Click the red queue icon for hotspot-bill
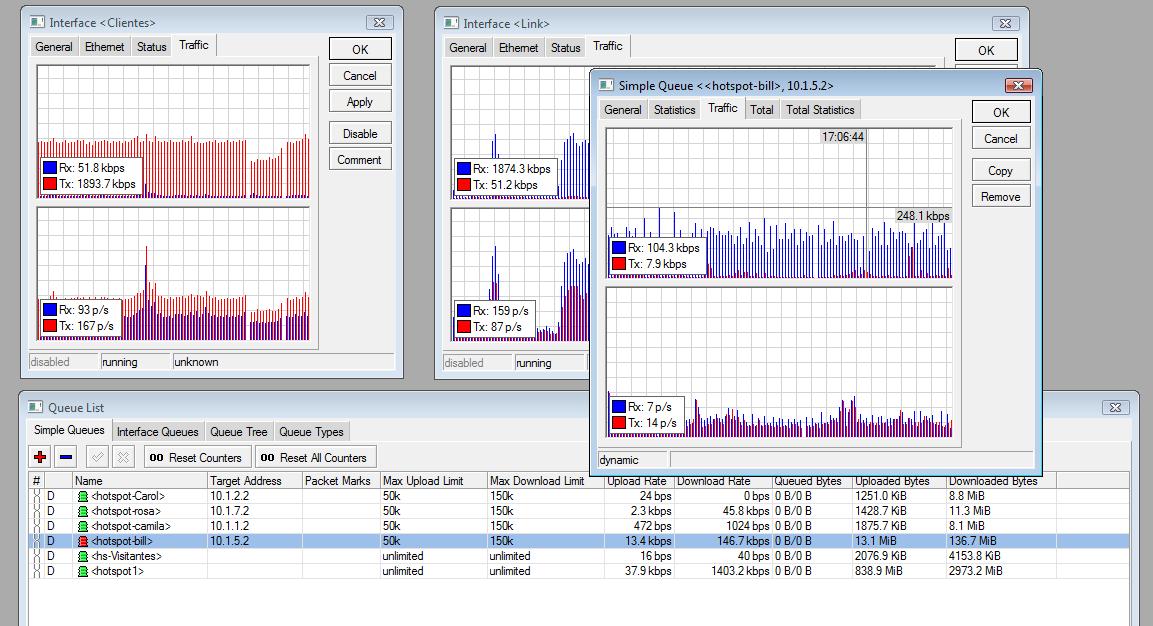Screen dimensions: 1153x626 (82, 541)
